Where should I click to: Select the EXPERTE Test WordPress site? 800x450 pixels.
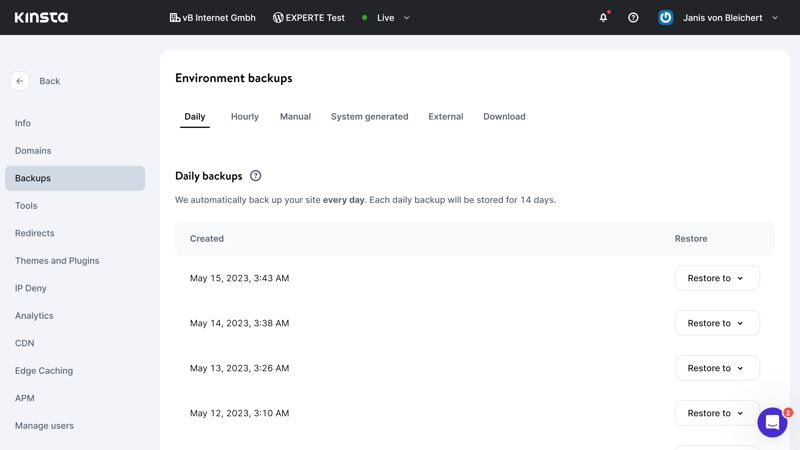tap(309, 18)
